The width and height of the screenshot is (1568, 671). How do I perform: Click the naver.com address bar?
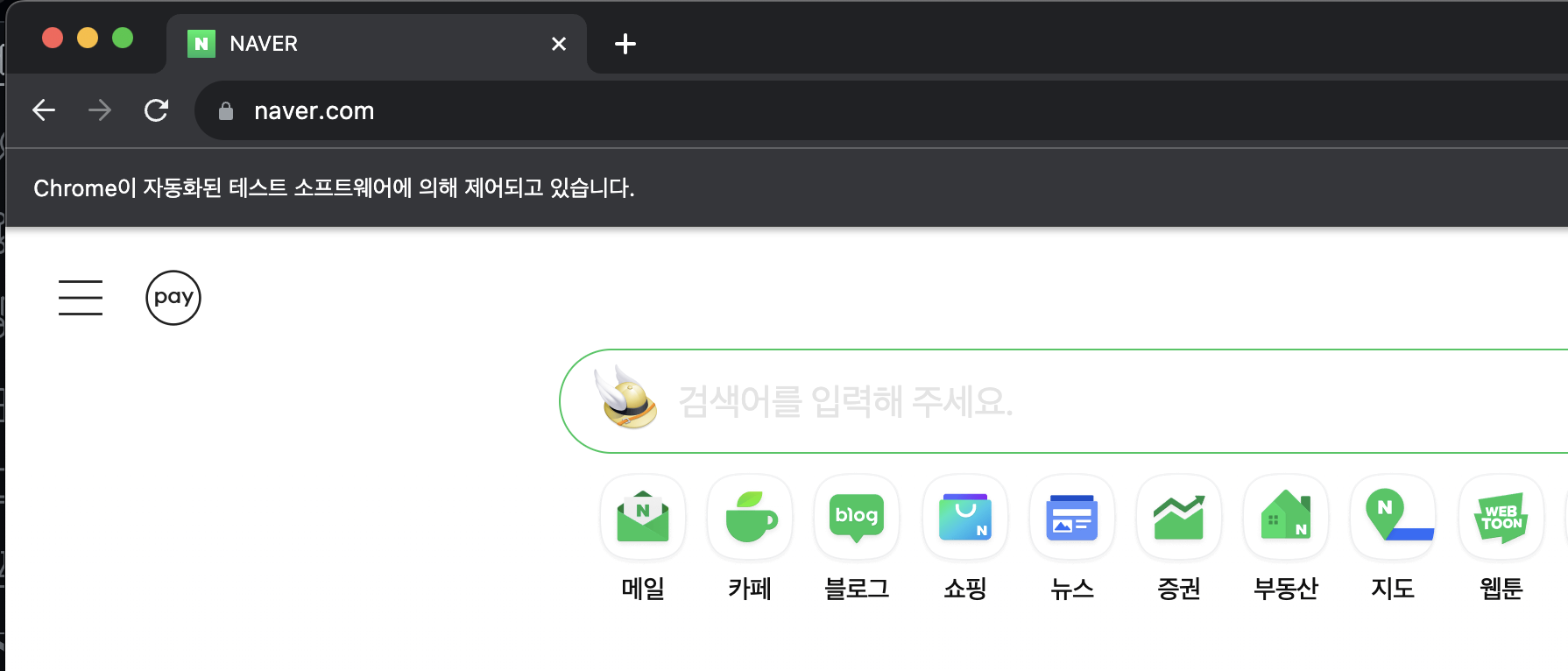click(880, 111)
